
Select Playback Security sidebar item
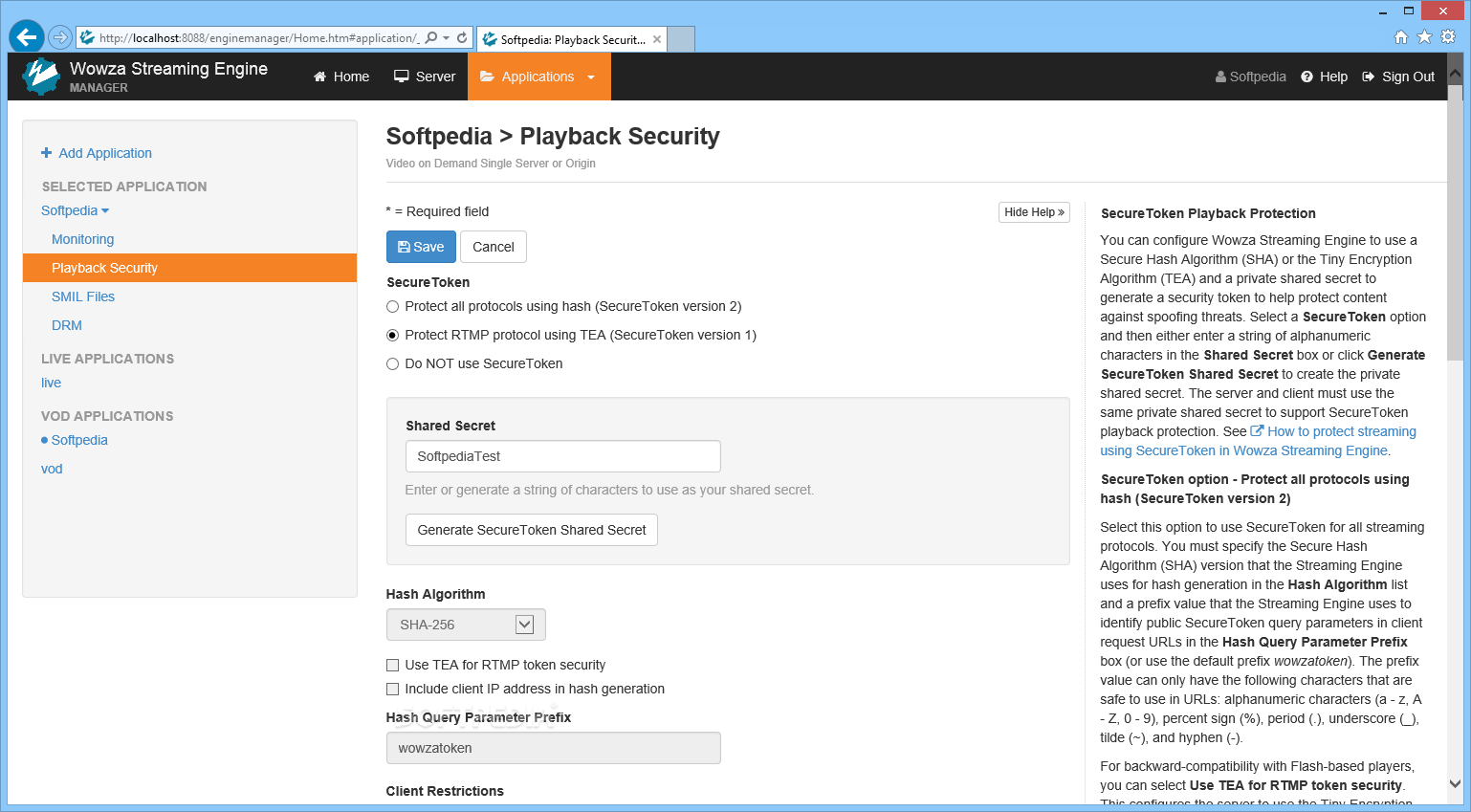click(x=190, y=268)
